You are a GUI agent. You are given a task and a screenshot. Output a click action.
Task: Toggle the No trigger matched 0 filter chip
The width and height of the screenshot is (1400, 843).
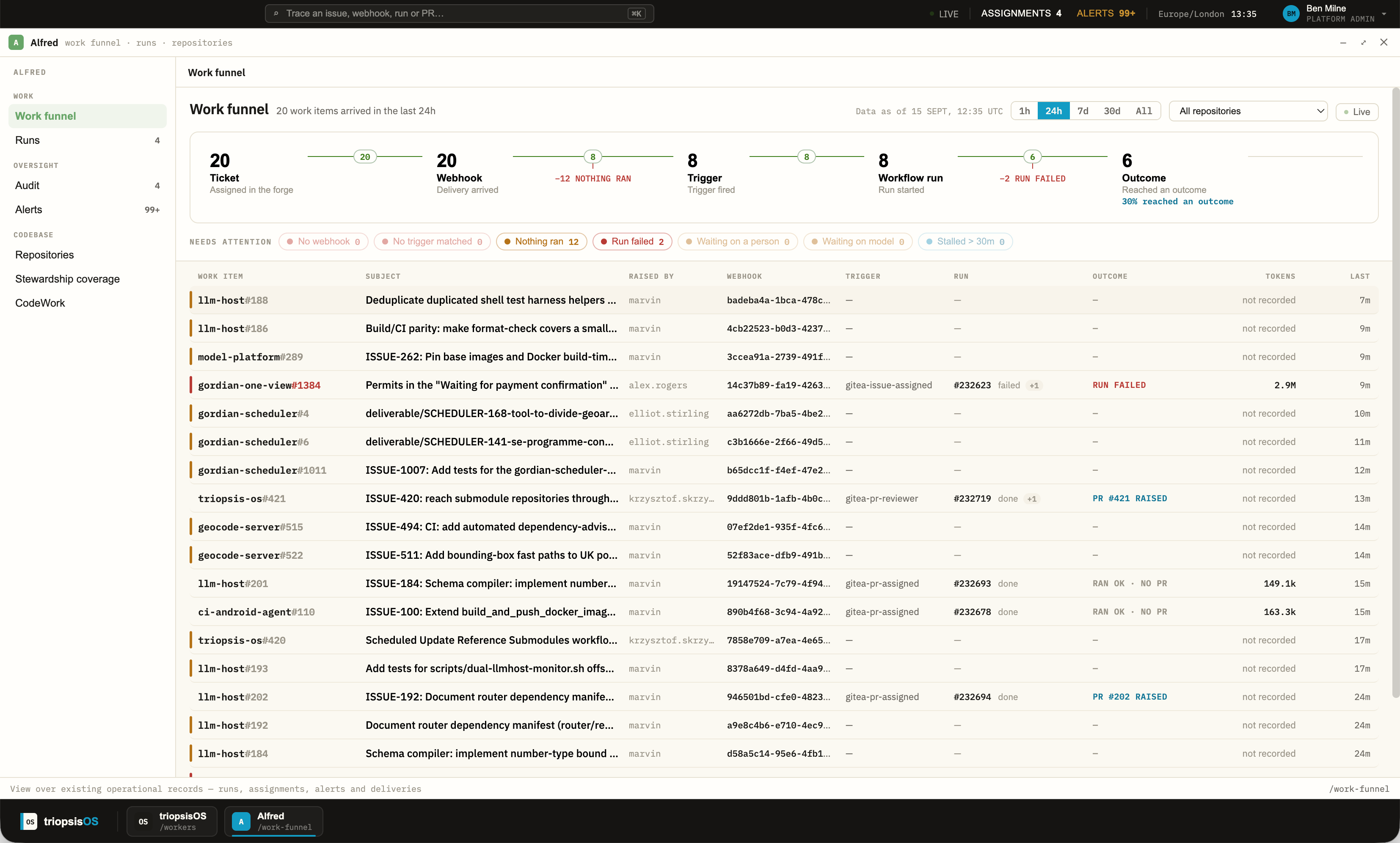[x=432, y=242]
